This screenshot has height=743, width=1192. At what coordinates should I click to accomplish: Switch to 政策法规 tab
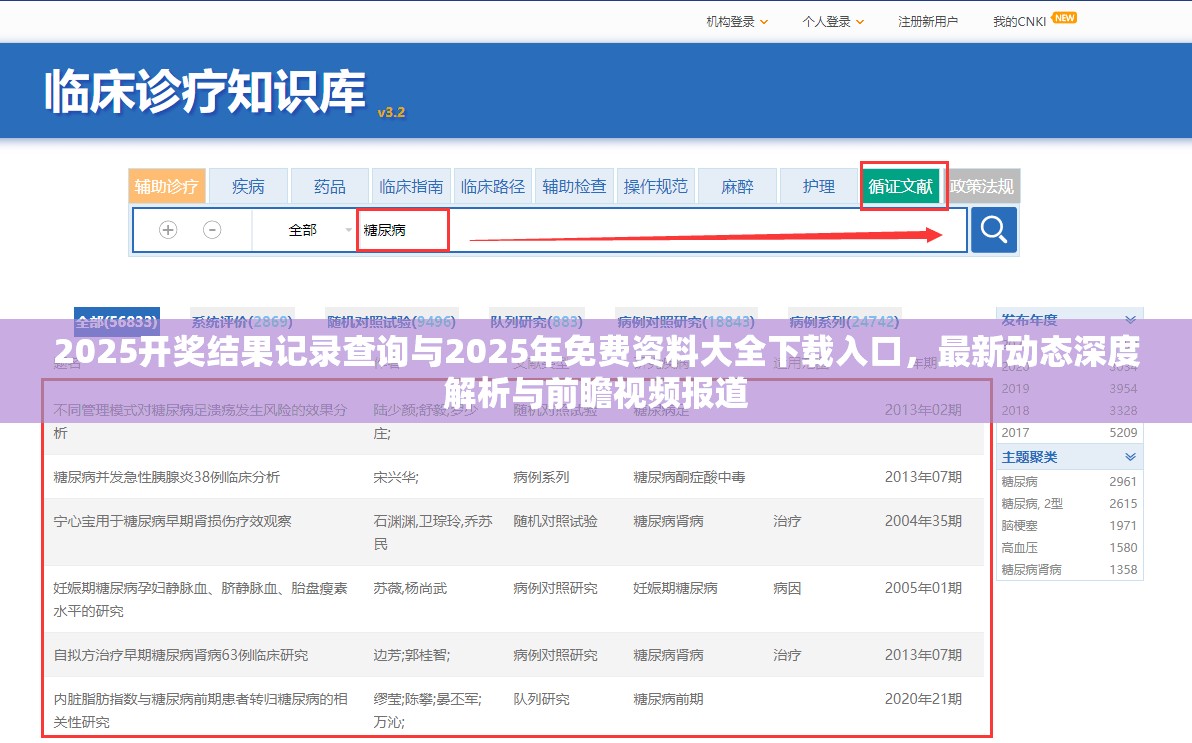pos(982,186)
